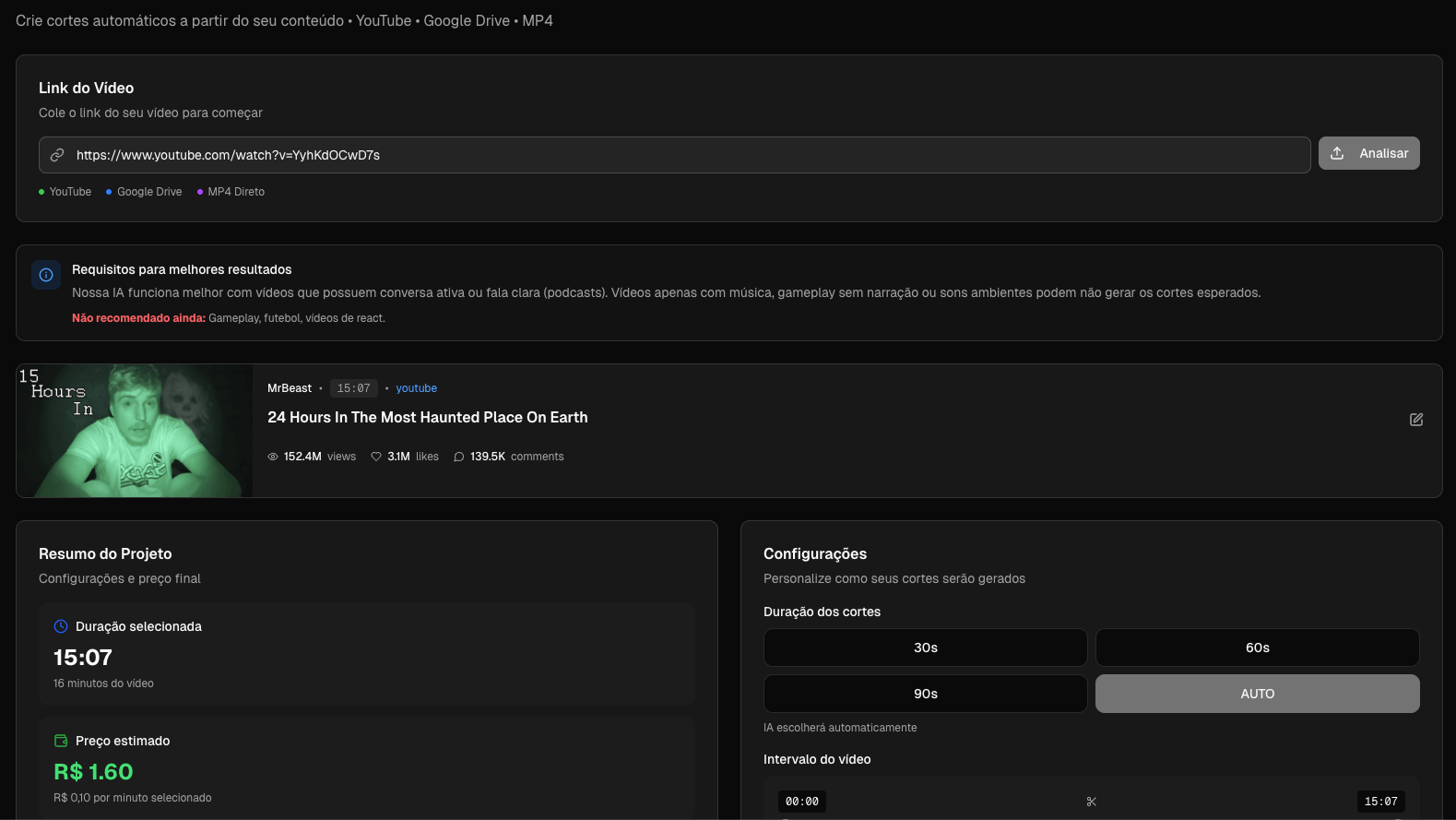Pick the 90s cut duration

[925, 694]
